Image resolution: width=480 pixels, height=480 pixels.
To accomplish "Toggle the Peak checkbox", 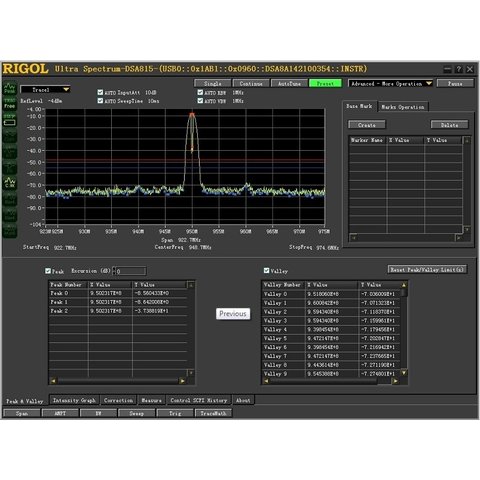I will tap(48, 271).
